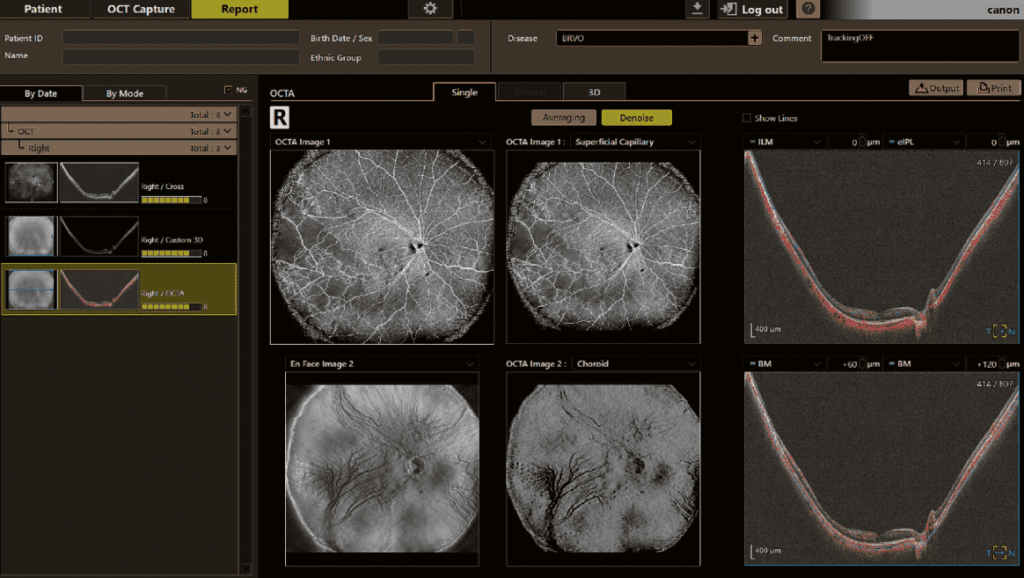This screenshot has width=1024, height=578.
Task: Collapse the Right eye group expander
Action: pos(228,148)
